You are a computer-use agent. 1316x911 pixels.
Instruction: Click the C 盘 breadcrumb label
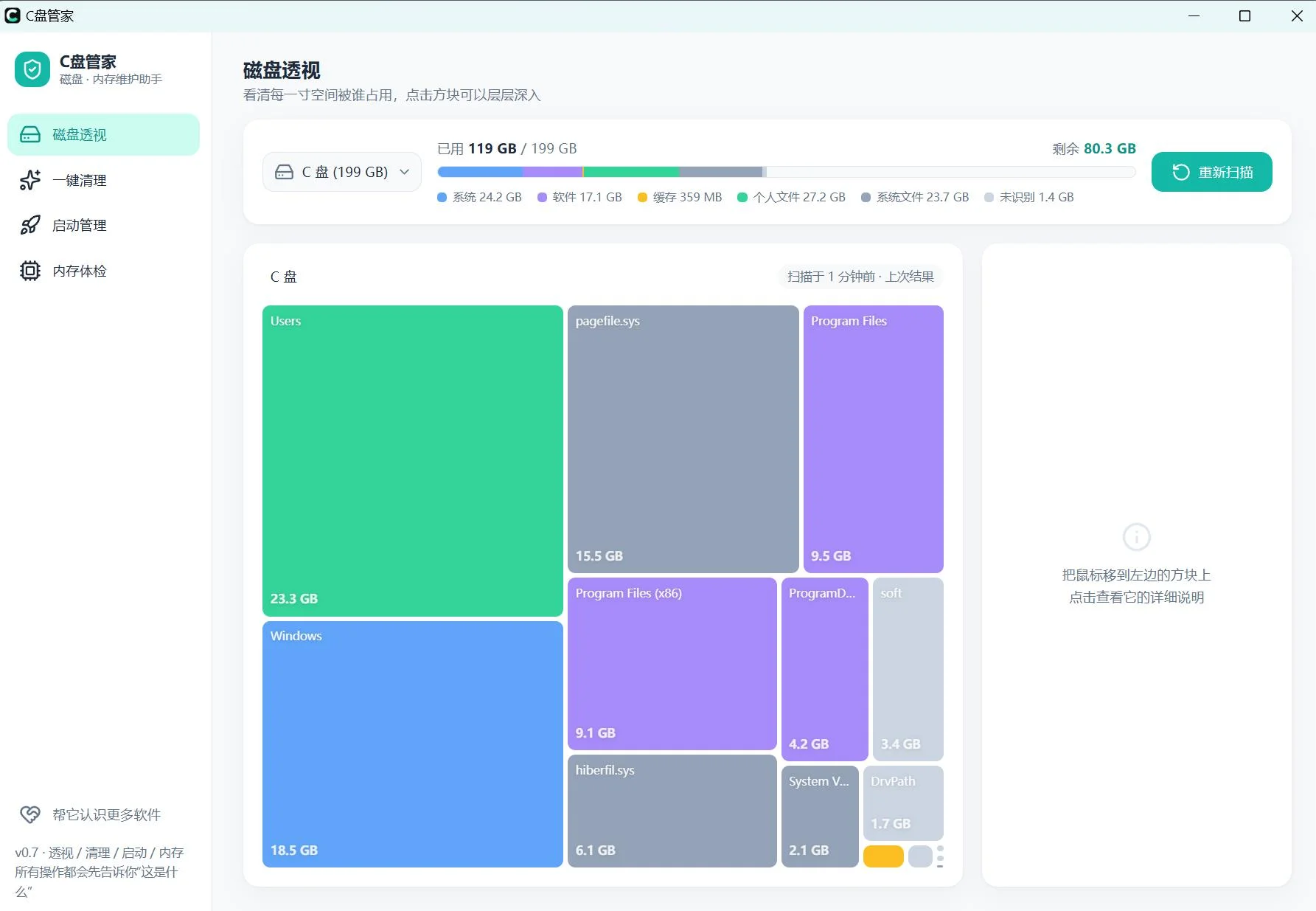[284, 277]
